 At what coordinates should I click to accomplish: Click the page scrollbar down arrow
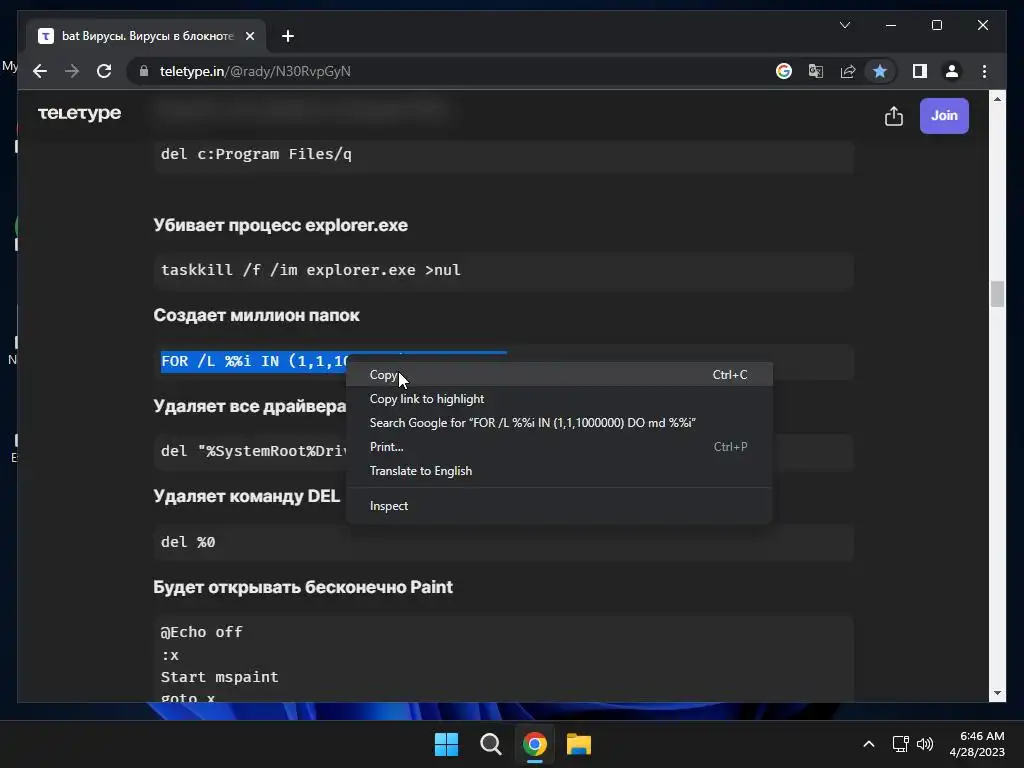997,694
